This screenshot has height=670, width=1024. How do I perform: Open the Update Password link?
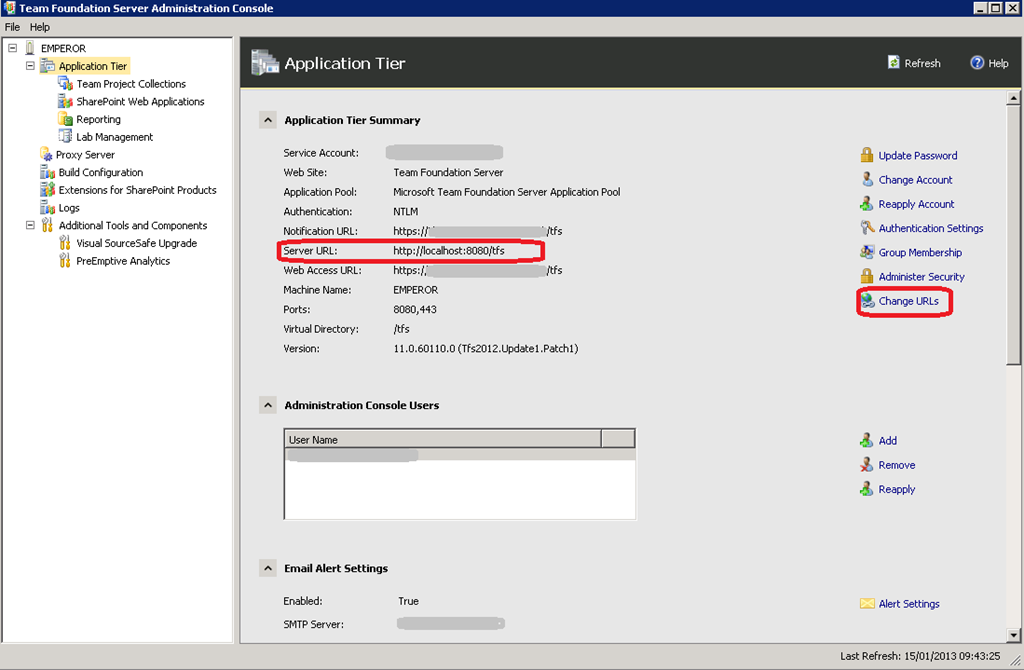pos(918,155)
